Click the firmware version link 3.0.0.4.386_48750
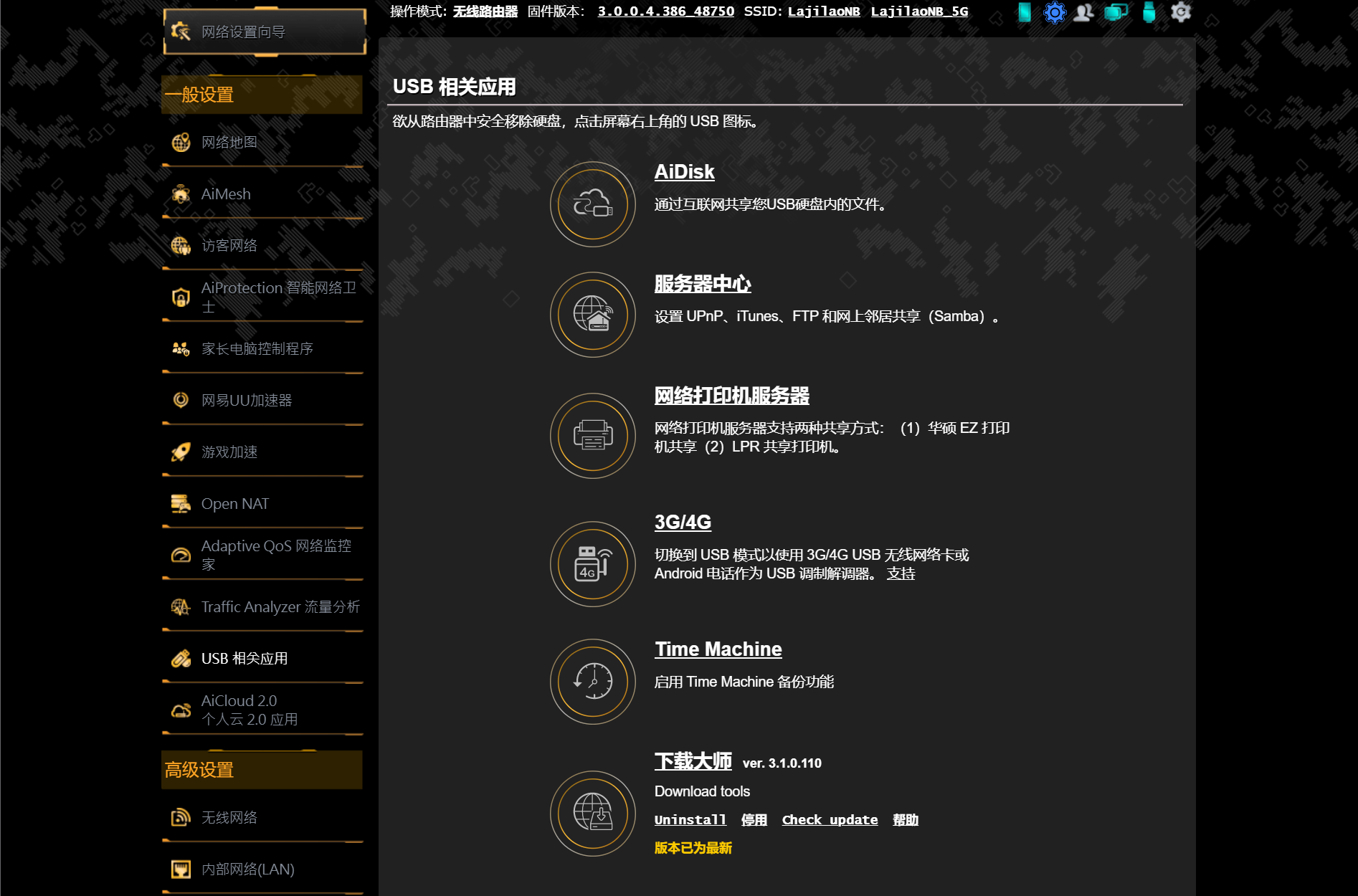 pos(665,11)
